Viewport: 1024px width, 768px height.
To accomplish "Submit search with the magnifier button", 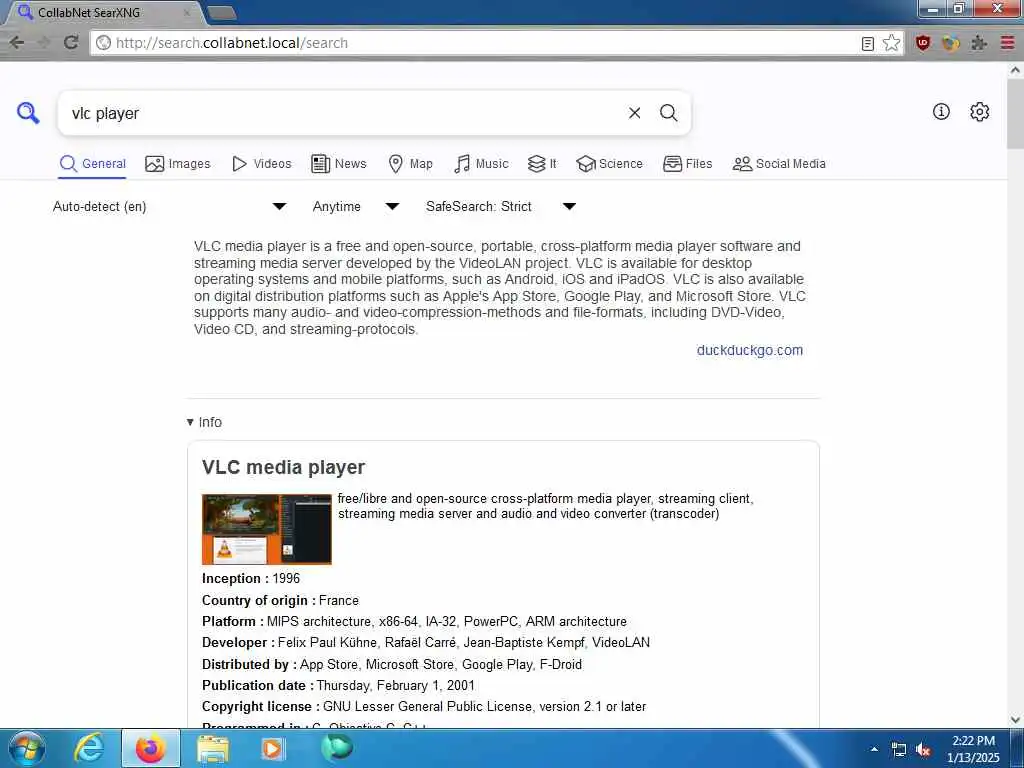I will pos(668,113).
